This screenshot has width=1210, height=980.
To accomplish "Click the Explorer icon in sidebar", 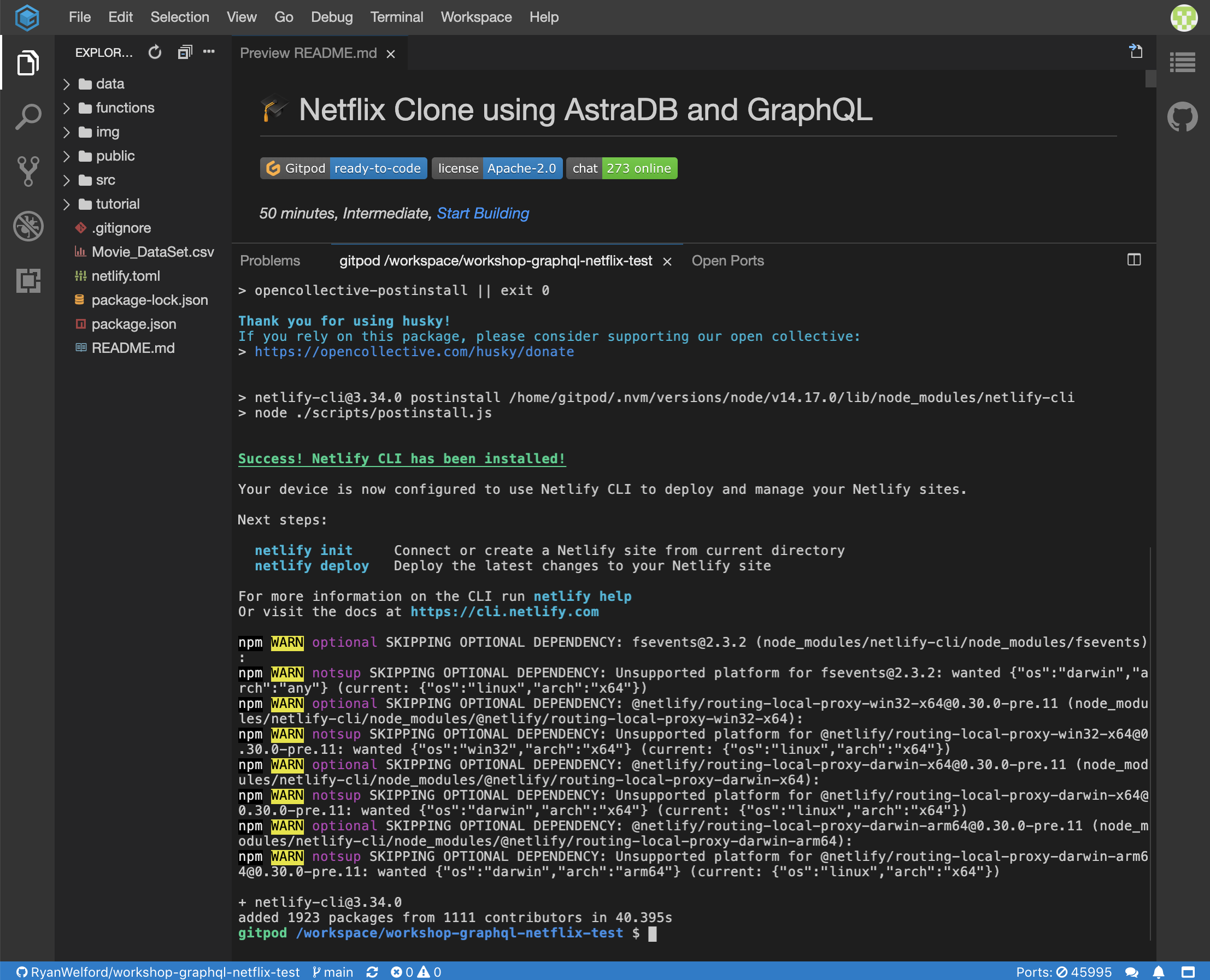I will 27,62.
